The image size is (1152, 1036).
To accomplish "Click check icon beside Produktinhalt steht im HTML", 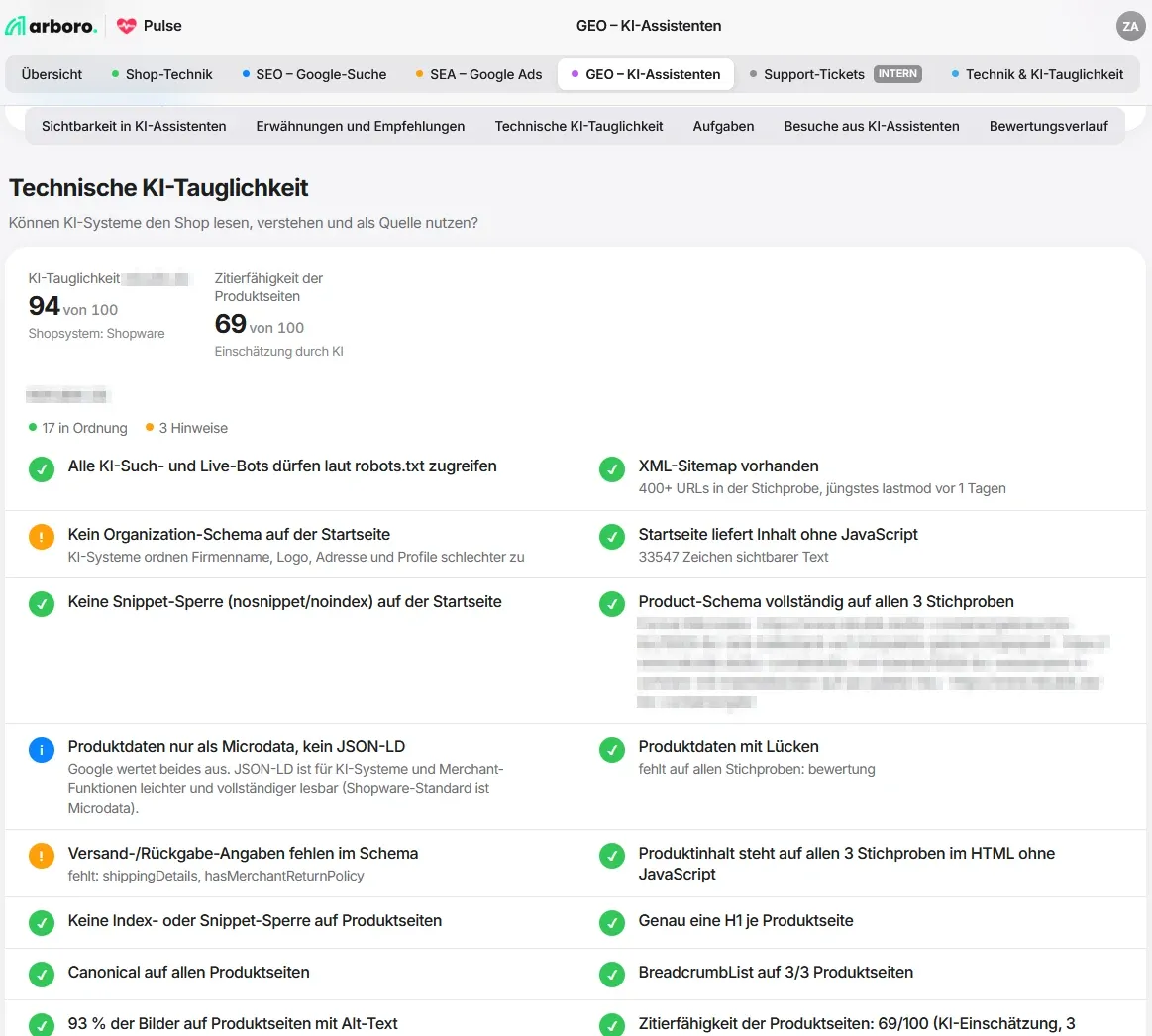I will click(x=611, y=856).
